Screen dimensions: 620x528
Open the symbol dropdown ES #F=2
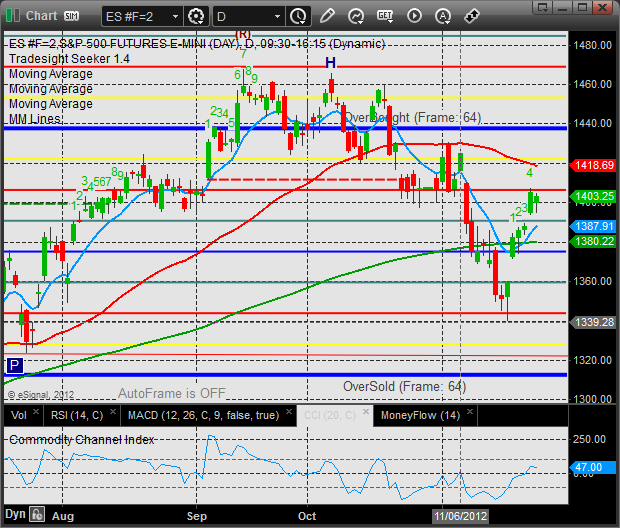142,17
